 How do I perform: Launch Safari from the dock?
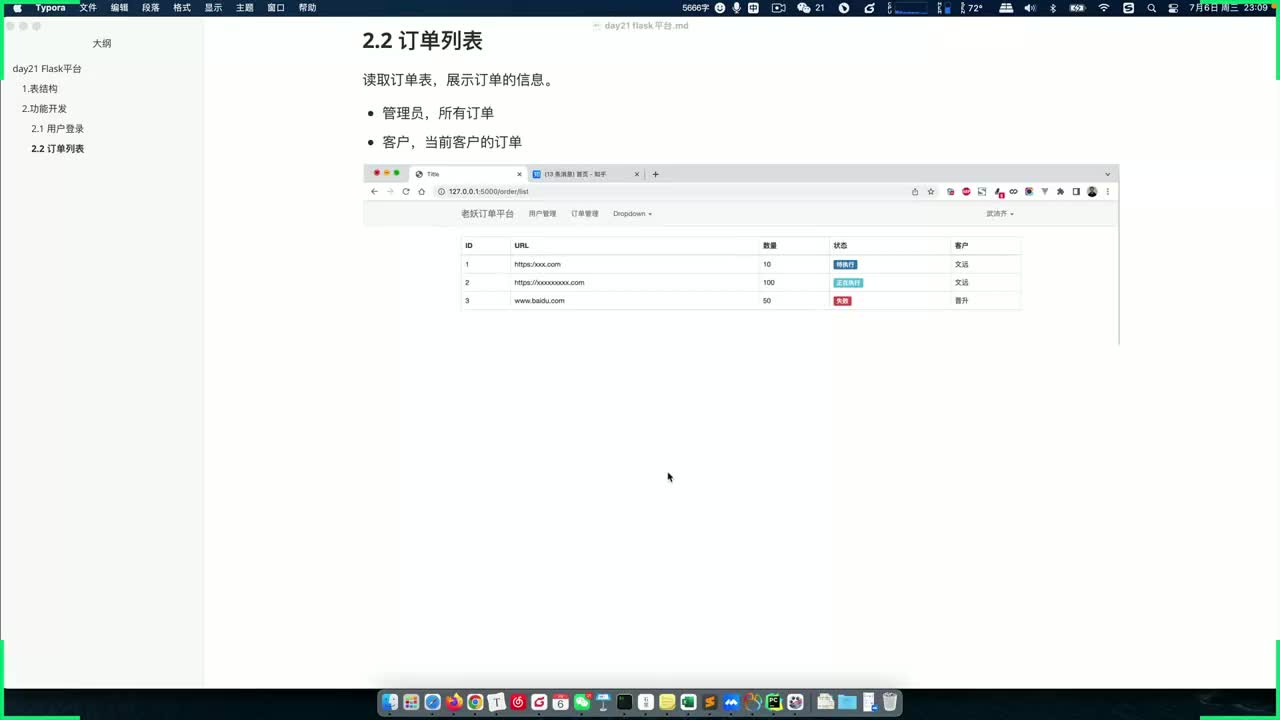(432, 703)
